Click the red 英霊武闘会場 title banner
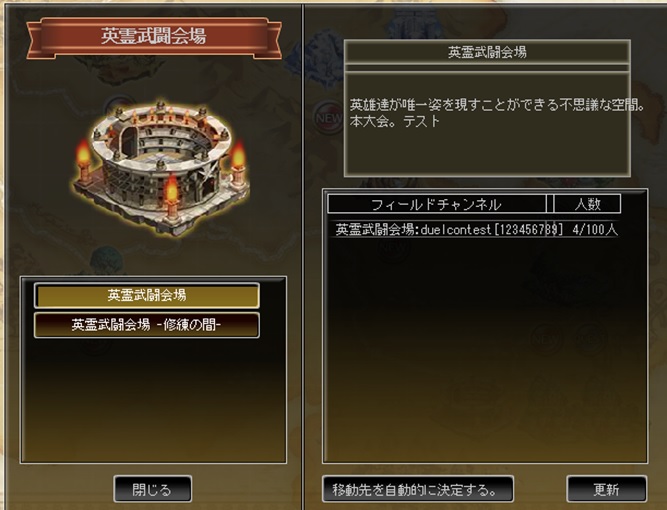 coord(154,37)
